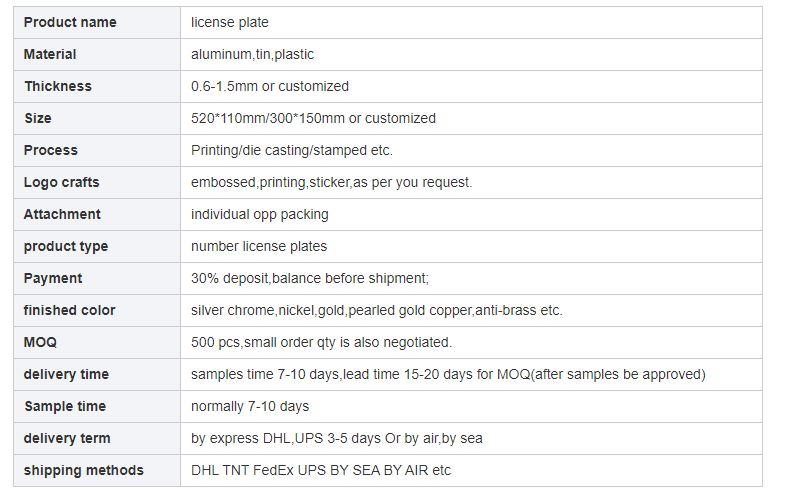808x504 pixels.
Task: Select the 'individual opp packing' value
Action: point(259,214)
